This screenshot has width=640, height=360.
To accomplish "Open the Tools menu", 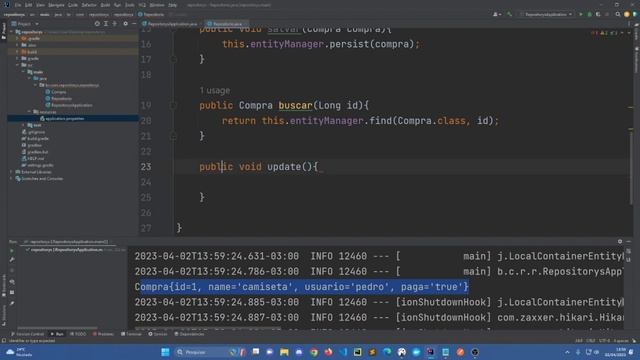I will (x=130, y=5).
